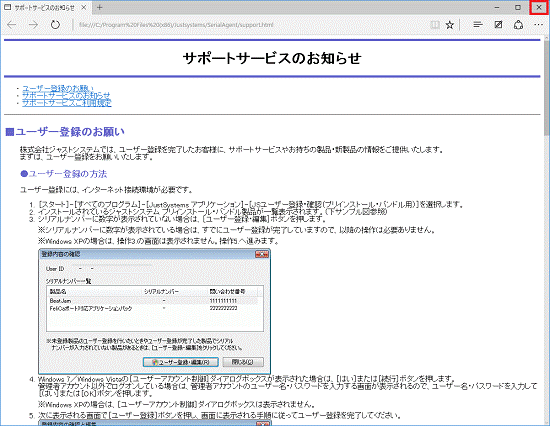Open the More actions ellipsis menu
This screenshot has width=550, height=426.
coord(539,25)
